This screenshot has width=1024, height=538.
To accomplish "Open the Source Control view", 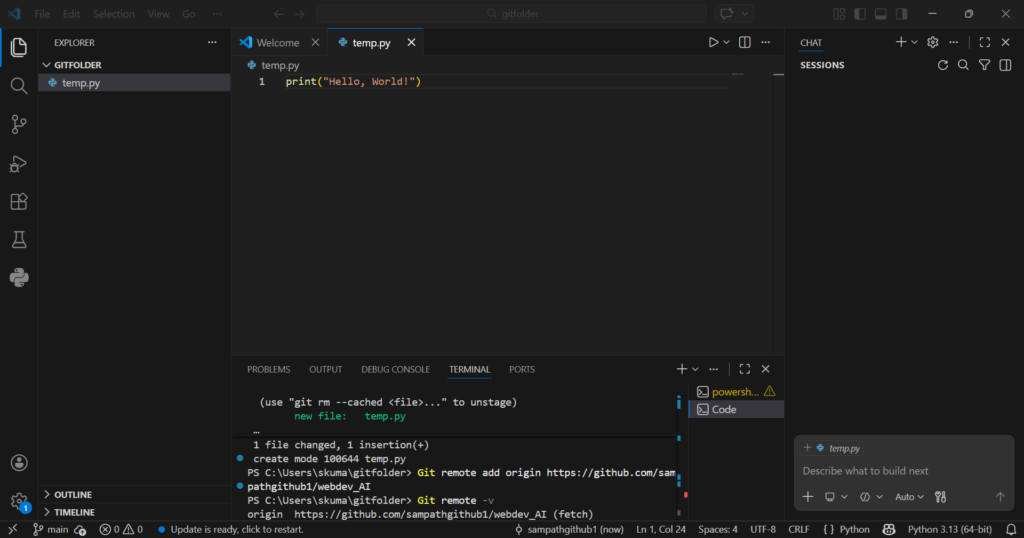I will point(18,124).
